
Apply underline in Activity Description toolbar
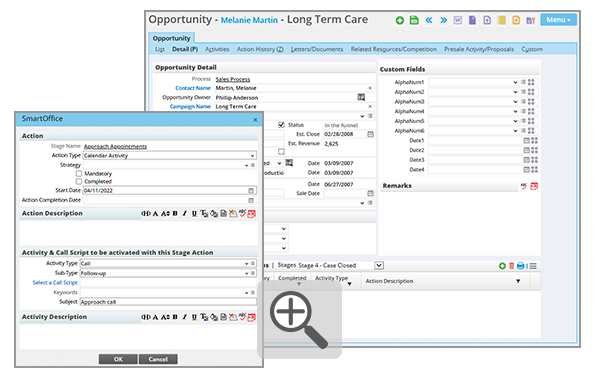click(x=194, y=317)
